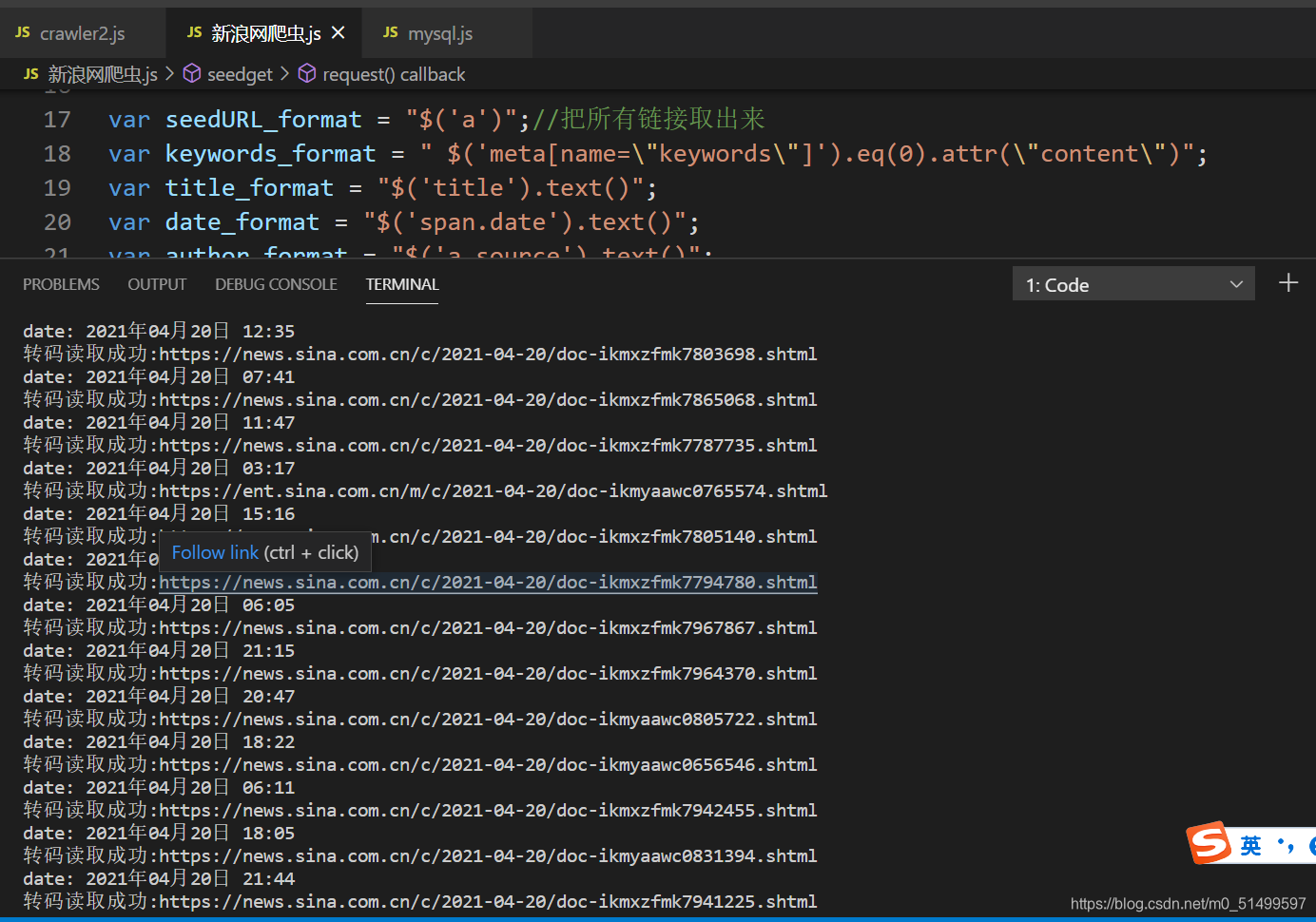Open terminal link ending ikmyaawc0805722.shtml
1316x922 pixels.
(x=488, y=719)
